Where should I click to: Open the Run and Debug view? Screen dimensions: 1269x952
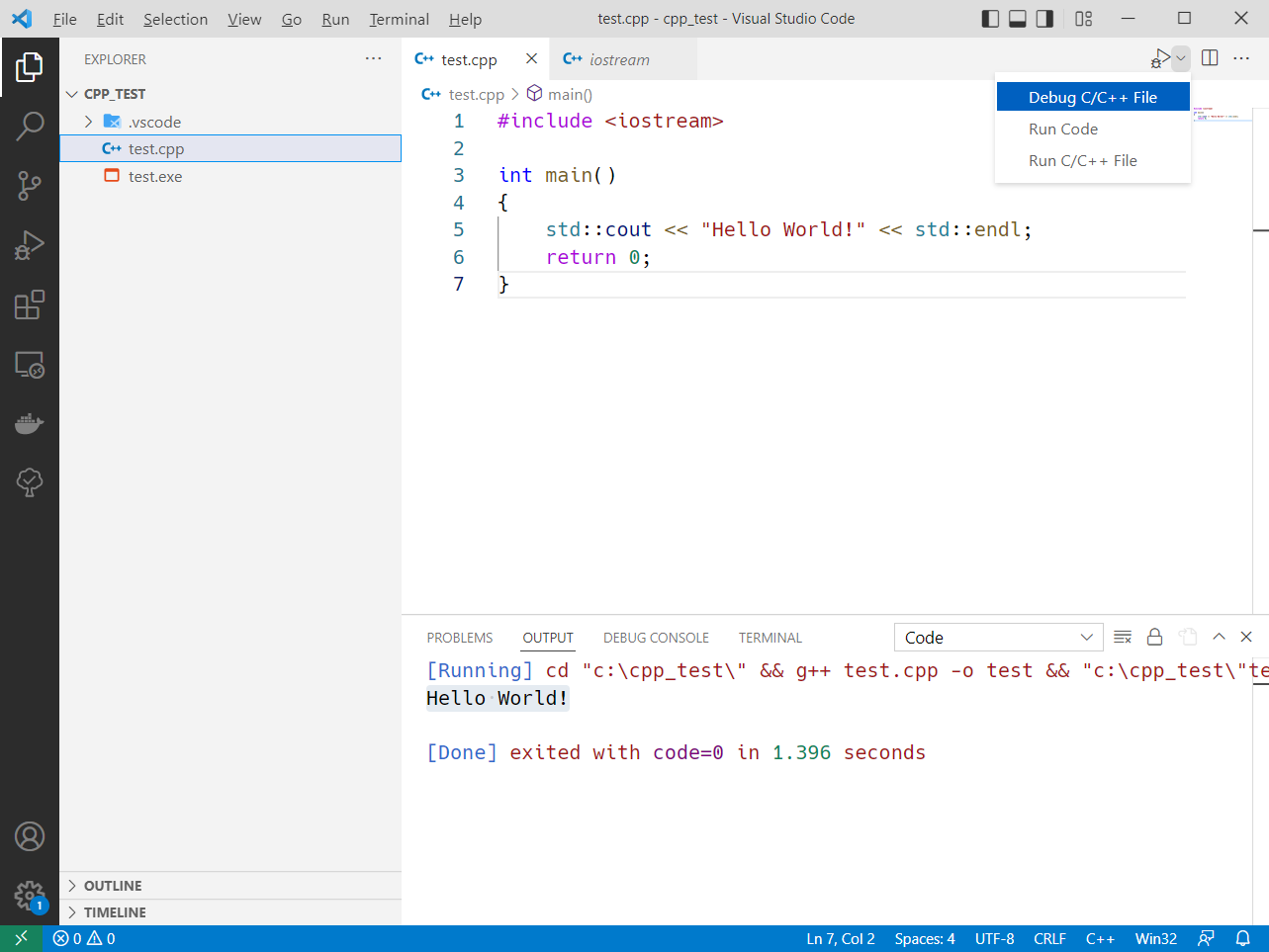[30, 245]
